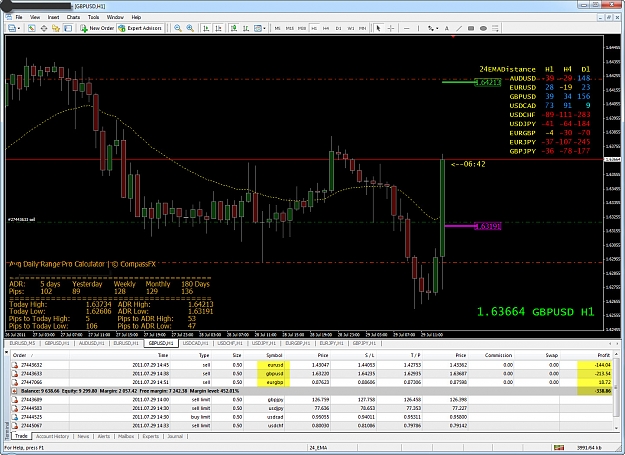Open the File menu
Viewport: 625px width, 455px height.
[19, 17]
